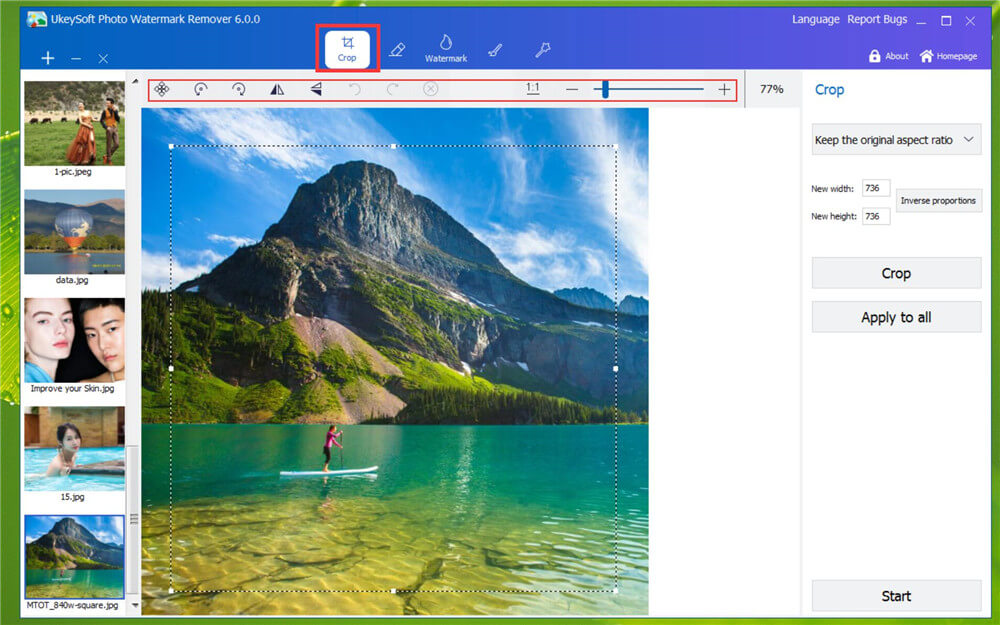Flip the image vertically
1000x625 pixels.
315,89
